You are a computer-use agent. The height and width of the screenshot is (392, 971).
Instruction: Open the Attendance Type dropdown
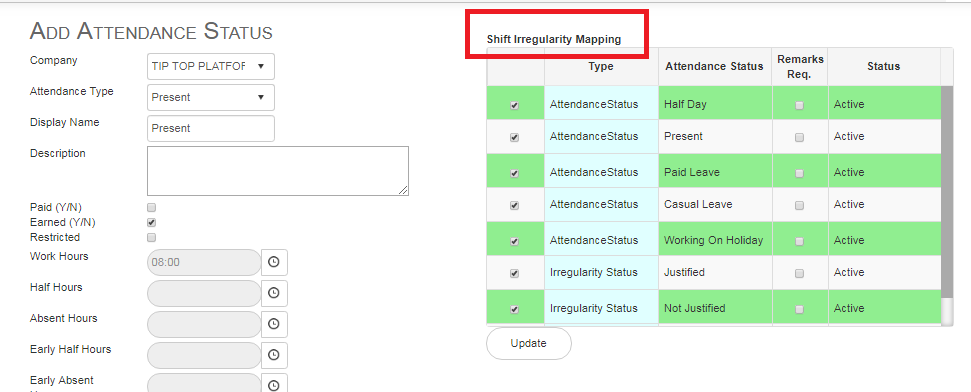coord(211,97)
